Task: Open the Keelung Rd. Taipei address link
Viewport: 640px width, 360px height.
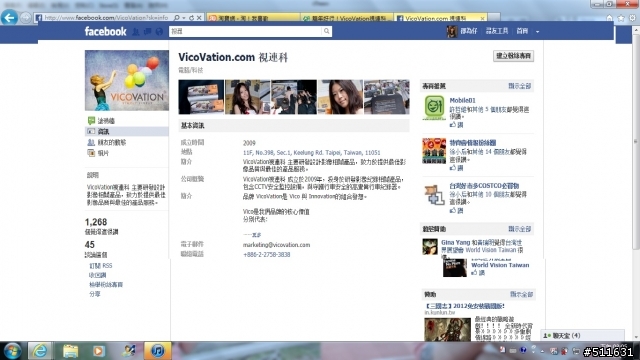Action: (311, 153)
